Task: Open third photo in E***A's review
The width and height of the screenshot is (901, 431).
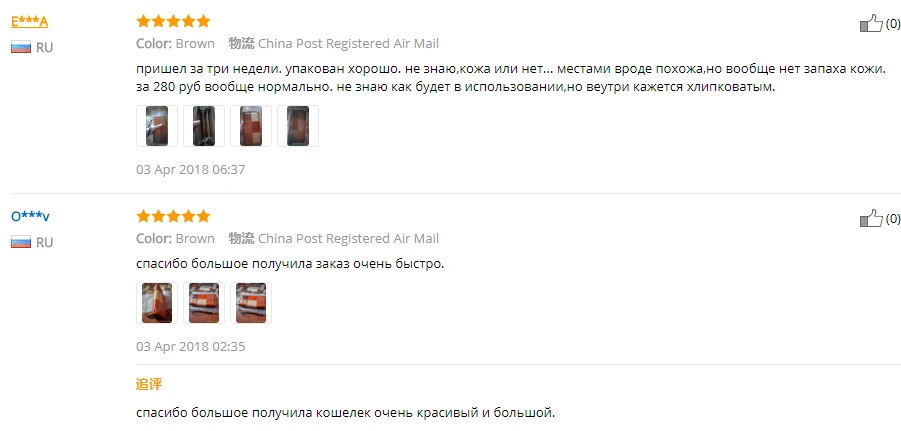Action: pos(251,126)
